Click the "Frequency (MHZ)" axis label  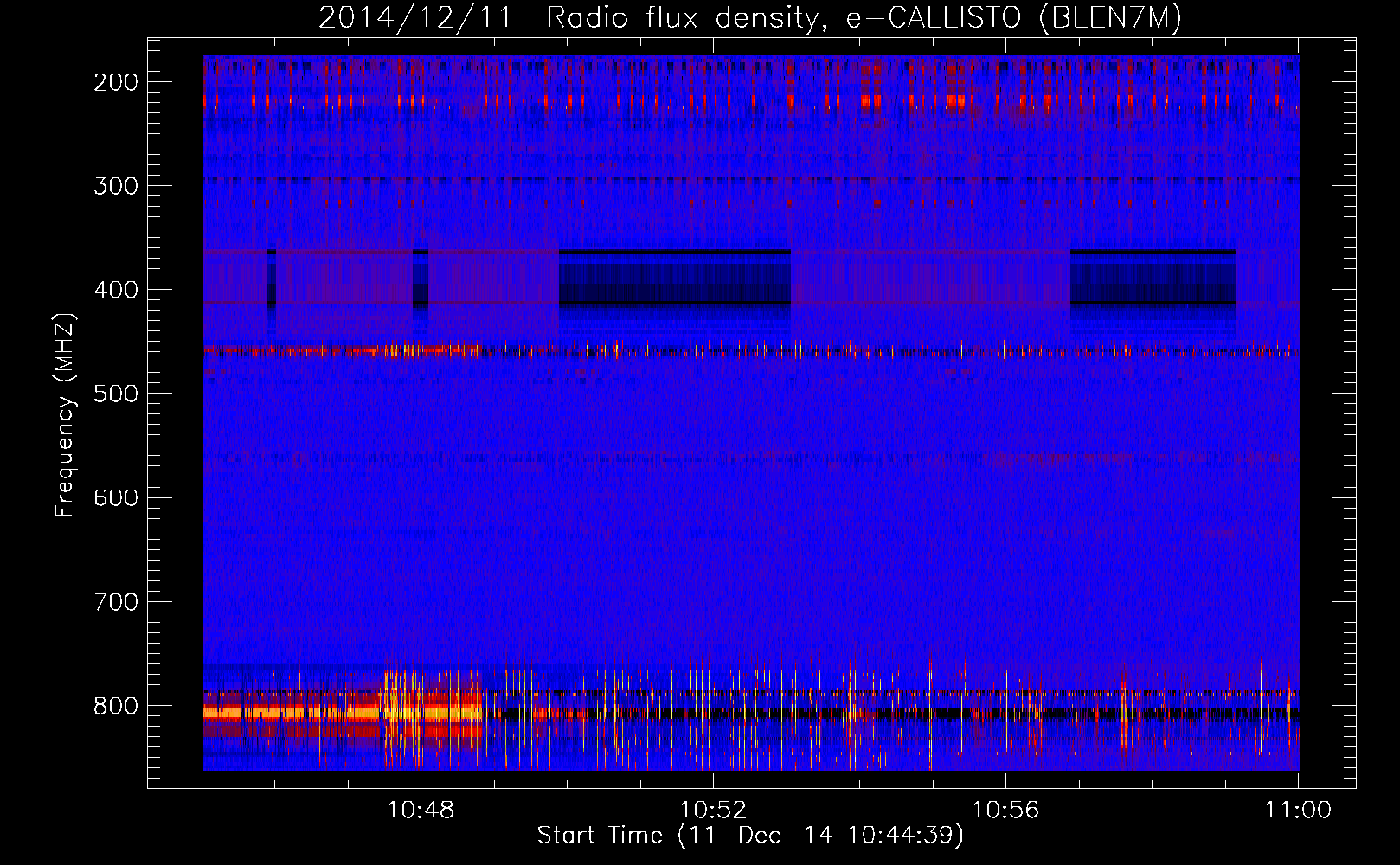(x=65, y=415)
